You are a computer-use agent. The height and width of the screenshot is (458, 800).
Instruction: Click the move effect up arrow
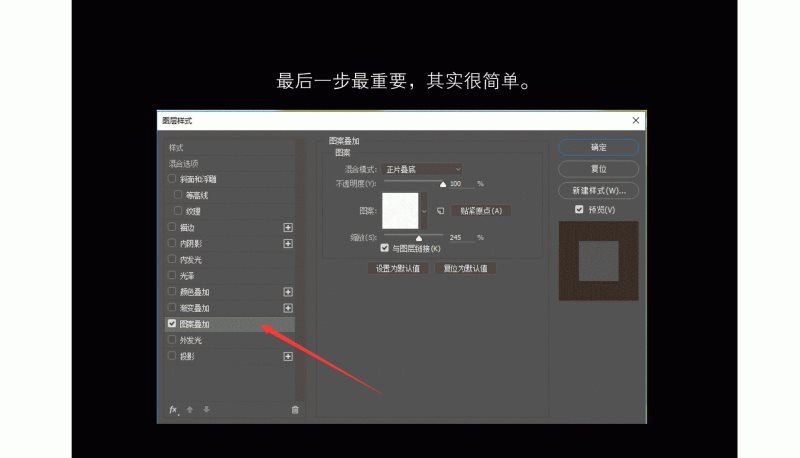pos(190,410)
